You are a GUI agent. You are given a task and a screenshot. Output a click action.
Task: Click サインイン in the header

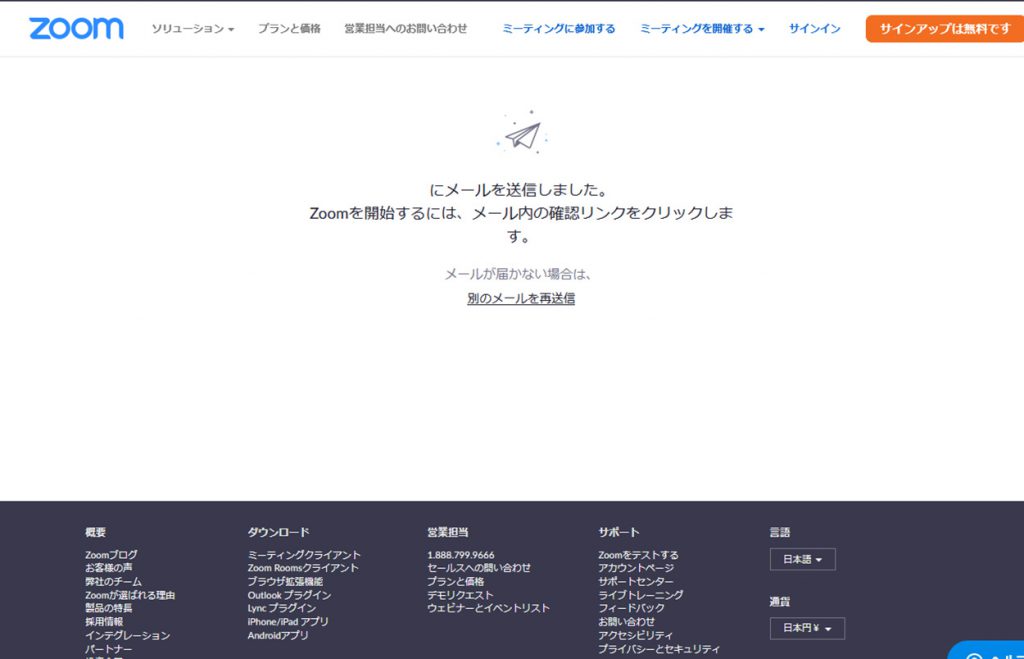pos(814,29)
